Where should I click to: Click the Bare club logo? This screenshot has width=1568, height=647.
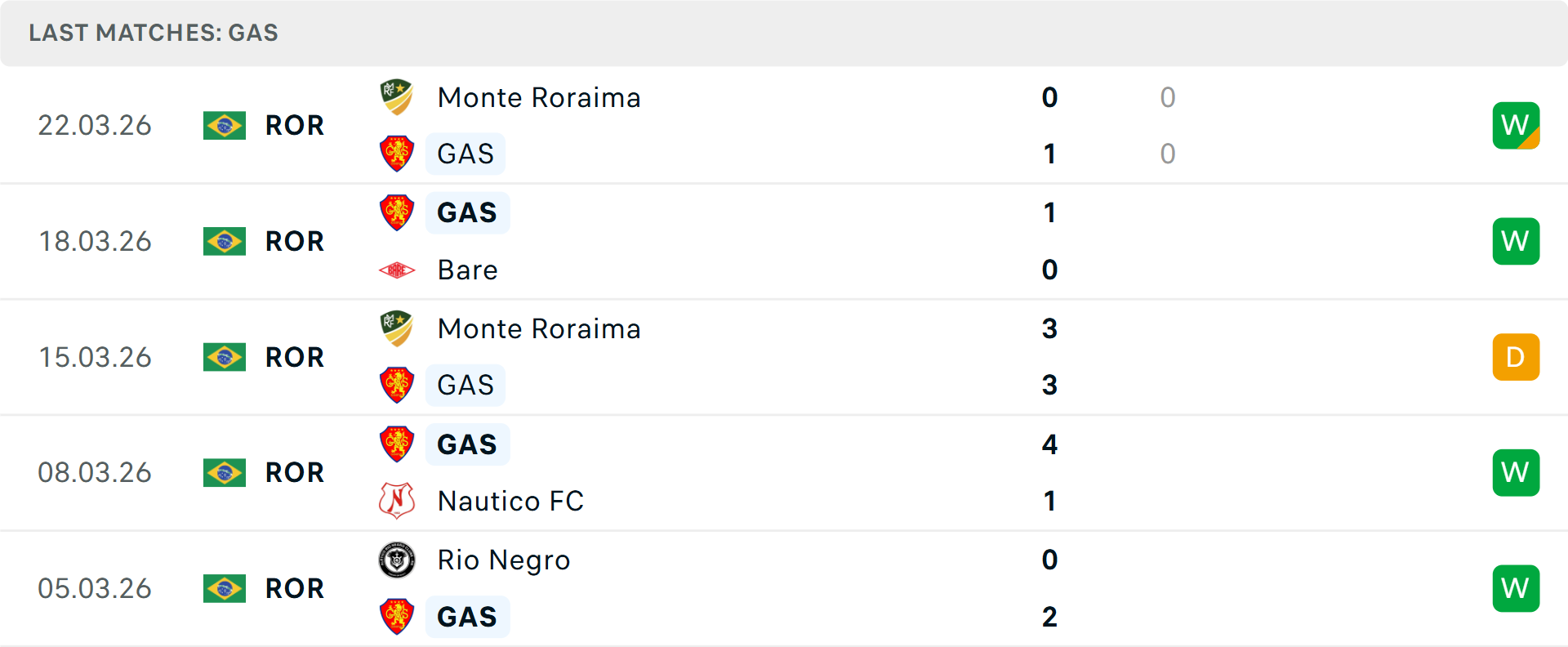tap(397, 270)
